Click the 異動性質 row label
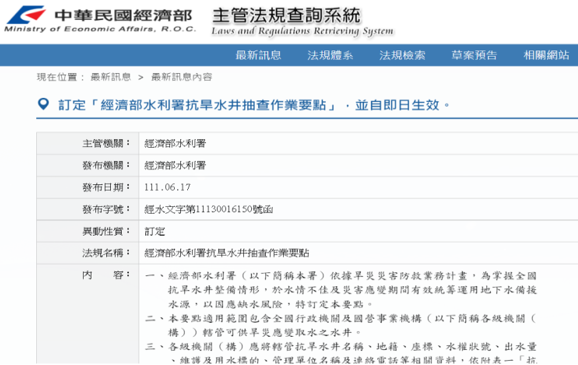The height and width of the screenshot is (365, 578). pyautogui.click(x=106, y=232)
